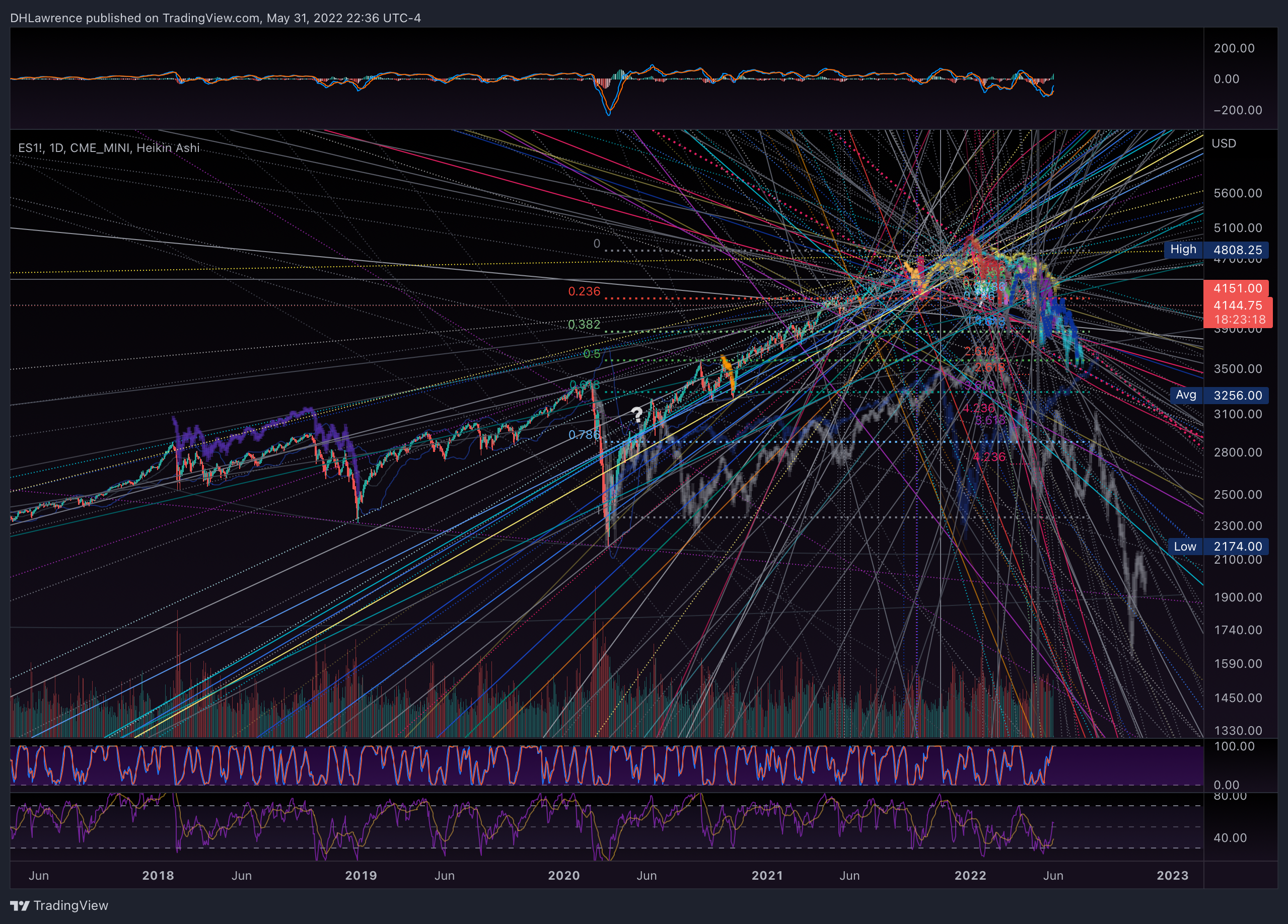Click the 1330.00 price axis label
1288x924 pixels.
click(x=1238, y=730)
